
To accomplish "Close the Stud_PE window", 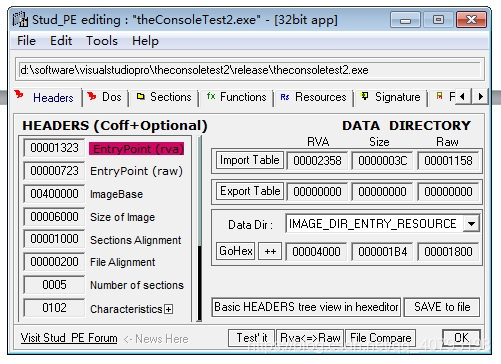I will click(471, 20).
